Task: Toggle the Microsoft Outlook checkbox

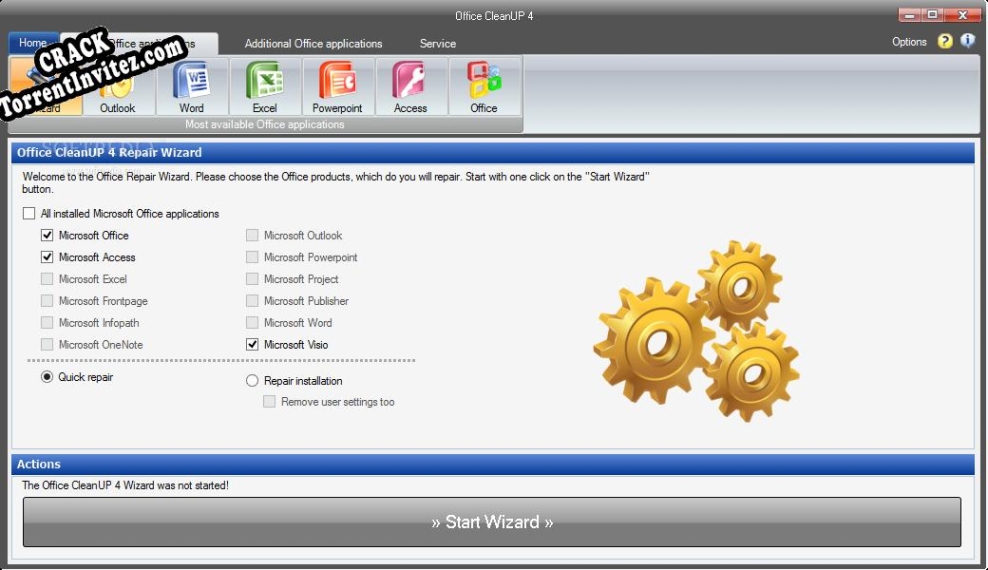Action: pyautogui.click(x=252, y=235)
